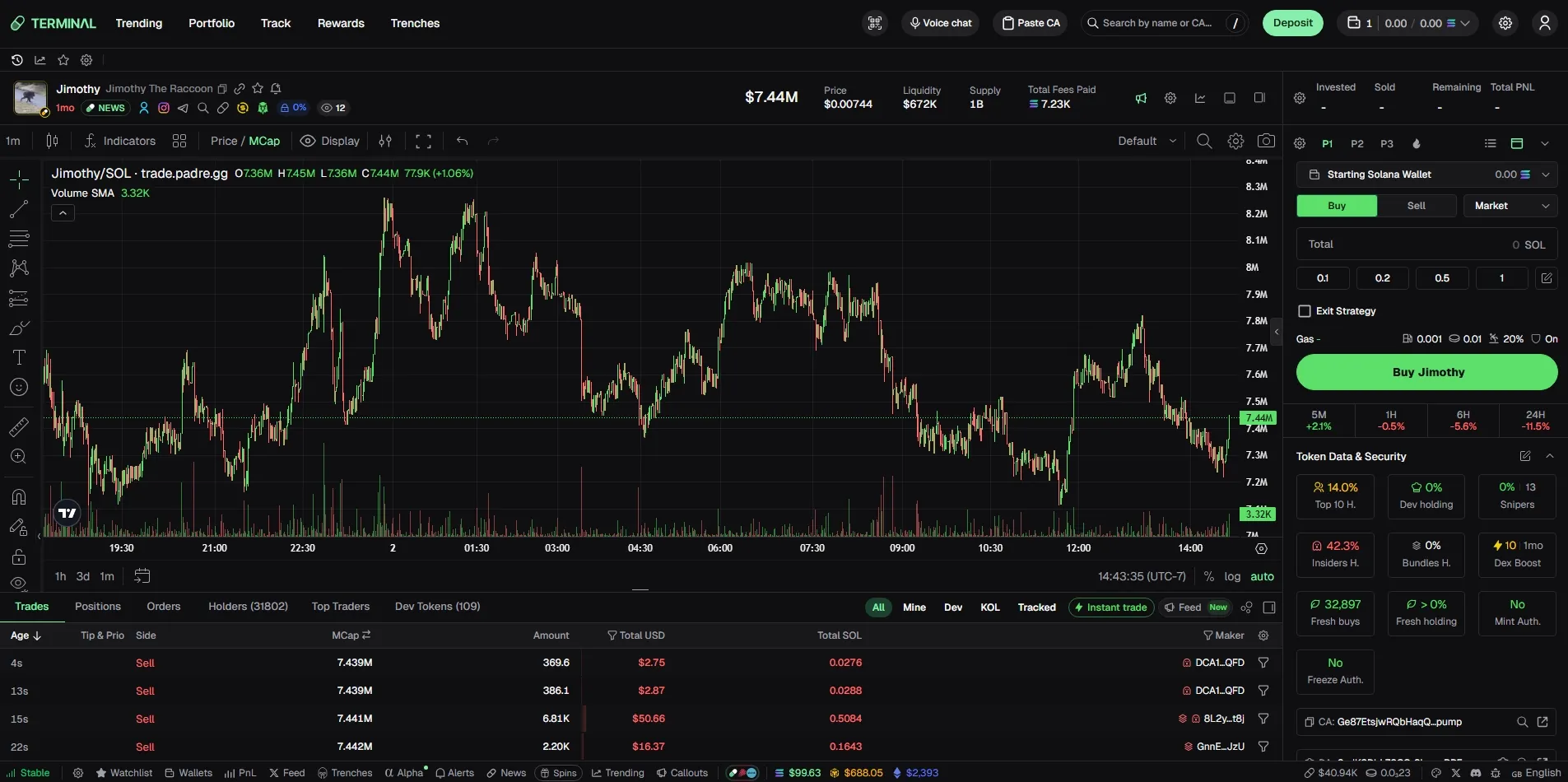The width and height of the screenshot is (1568, 782).
Task: Set alert bell for Jimothy
Action: click(276, 88)
